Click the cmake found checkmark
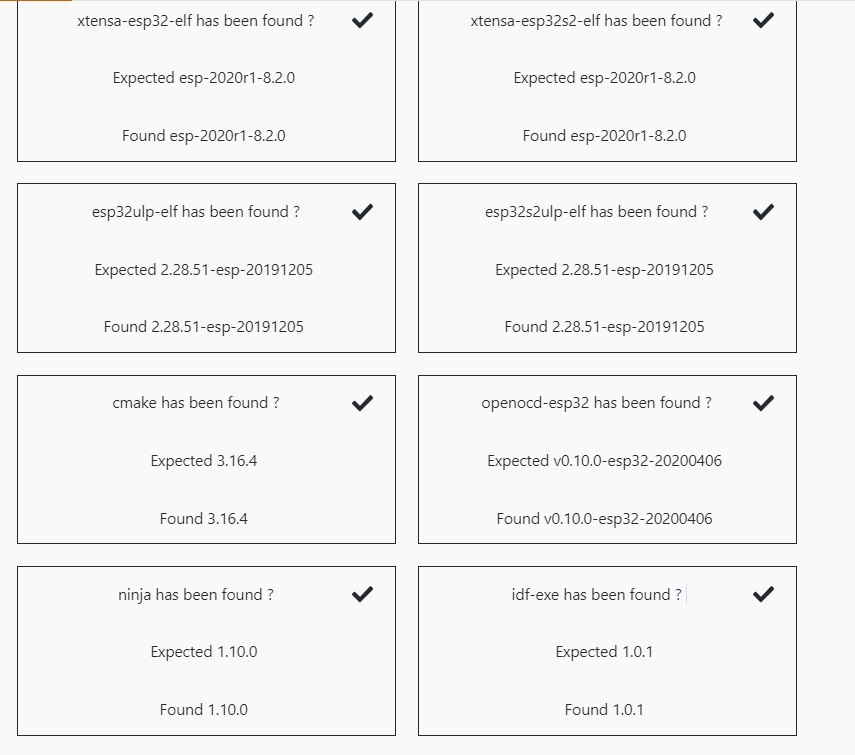Screen dimensions: 855x755 point(362,403)
